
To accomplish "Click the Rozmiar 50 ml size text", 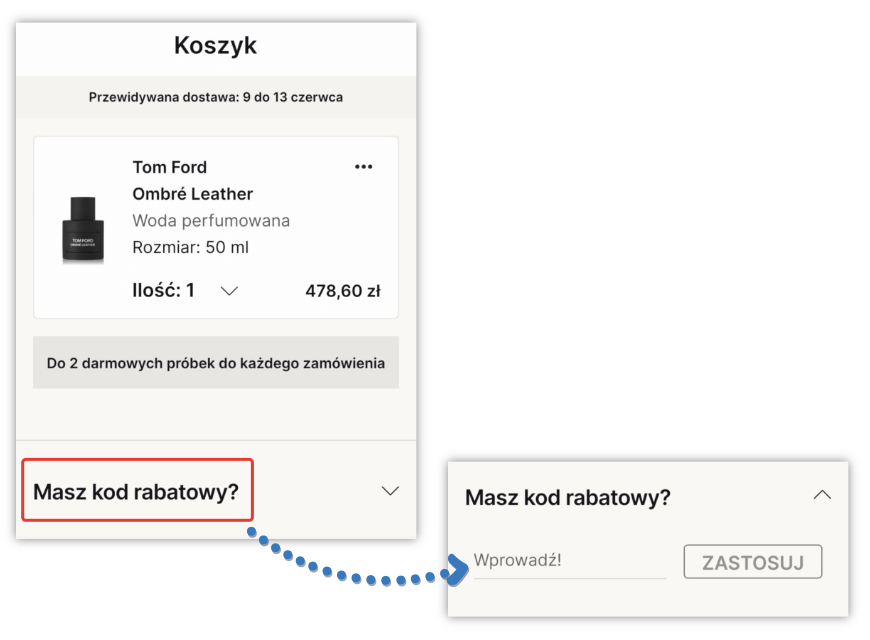I will click(192, 247).
